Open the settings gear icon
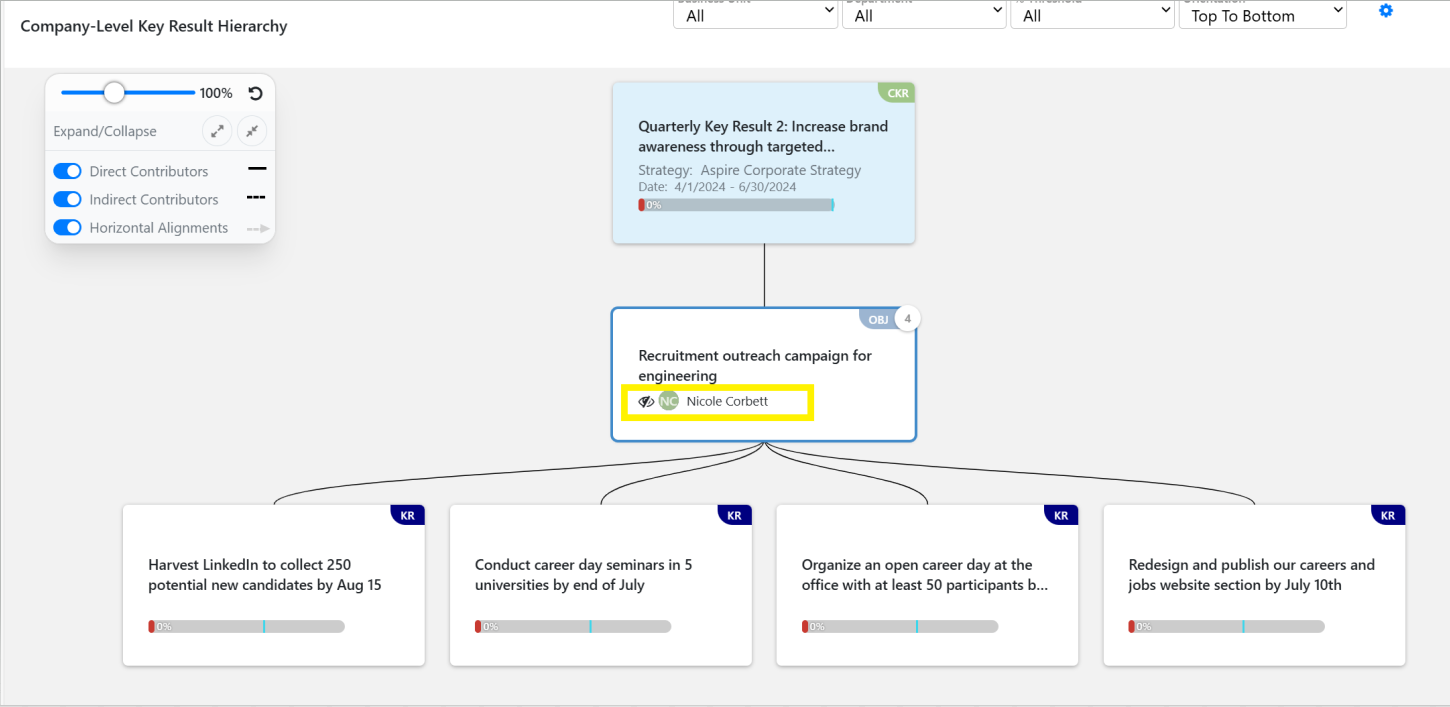1450x707 pixels. [1386, 11]
